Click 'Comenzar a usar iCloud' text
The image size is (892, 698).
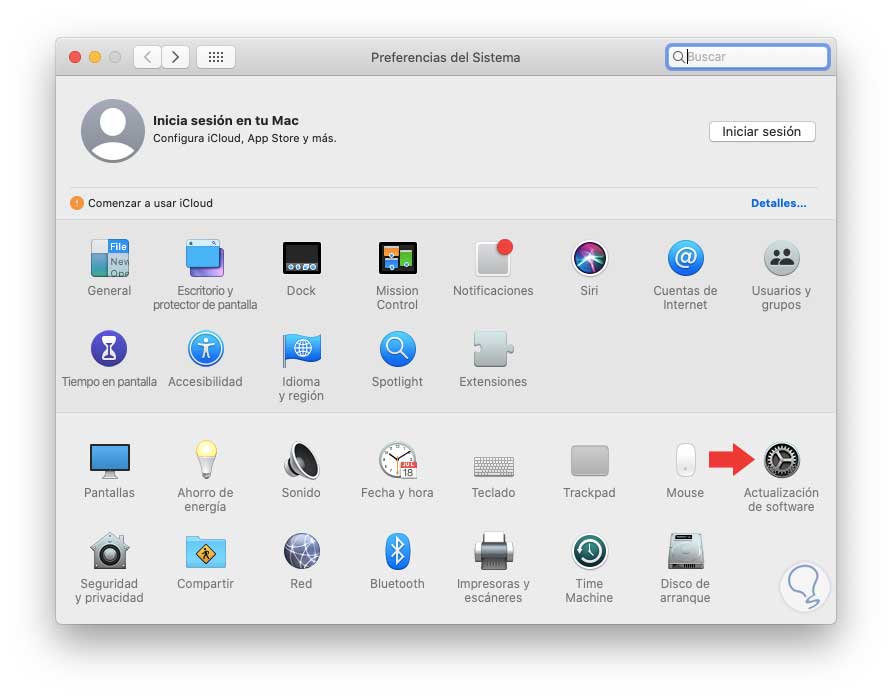tap(150, 203)
